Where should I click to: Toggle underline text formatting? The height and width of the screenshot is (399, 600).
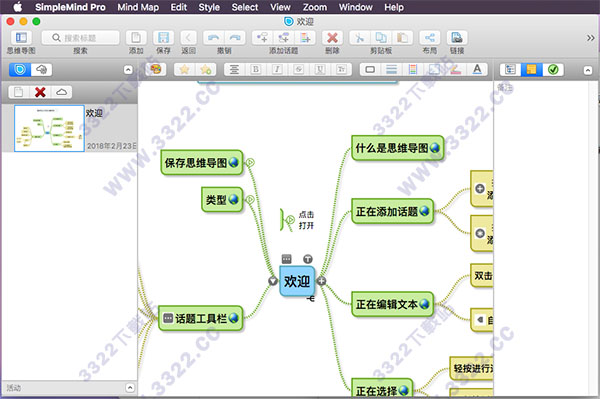(x=320, y=69)
